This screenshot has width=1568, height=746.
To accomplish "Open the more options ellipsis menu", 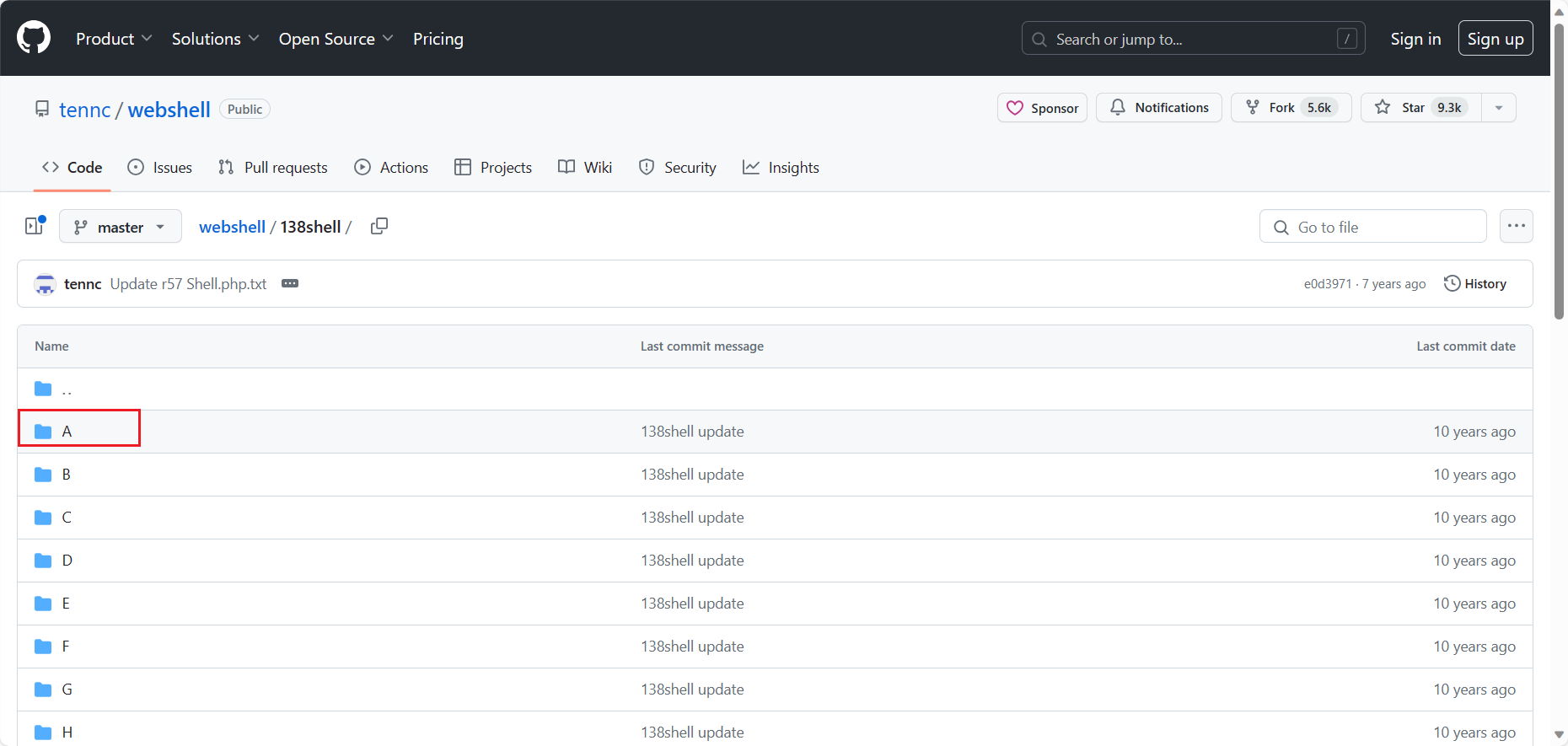I will tap(1517, 226).
